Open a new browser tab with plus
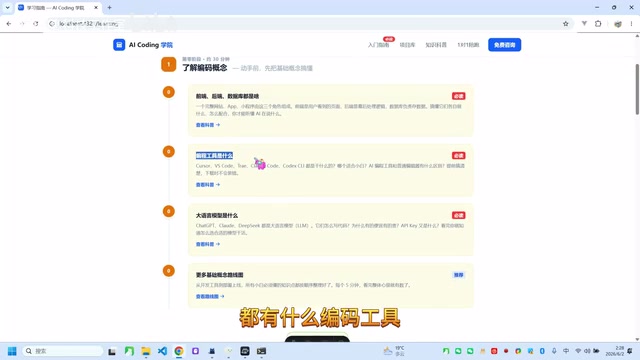This screenshot has width=640, height=360. click(x=109, y=7)
